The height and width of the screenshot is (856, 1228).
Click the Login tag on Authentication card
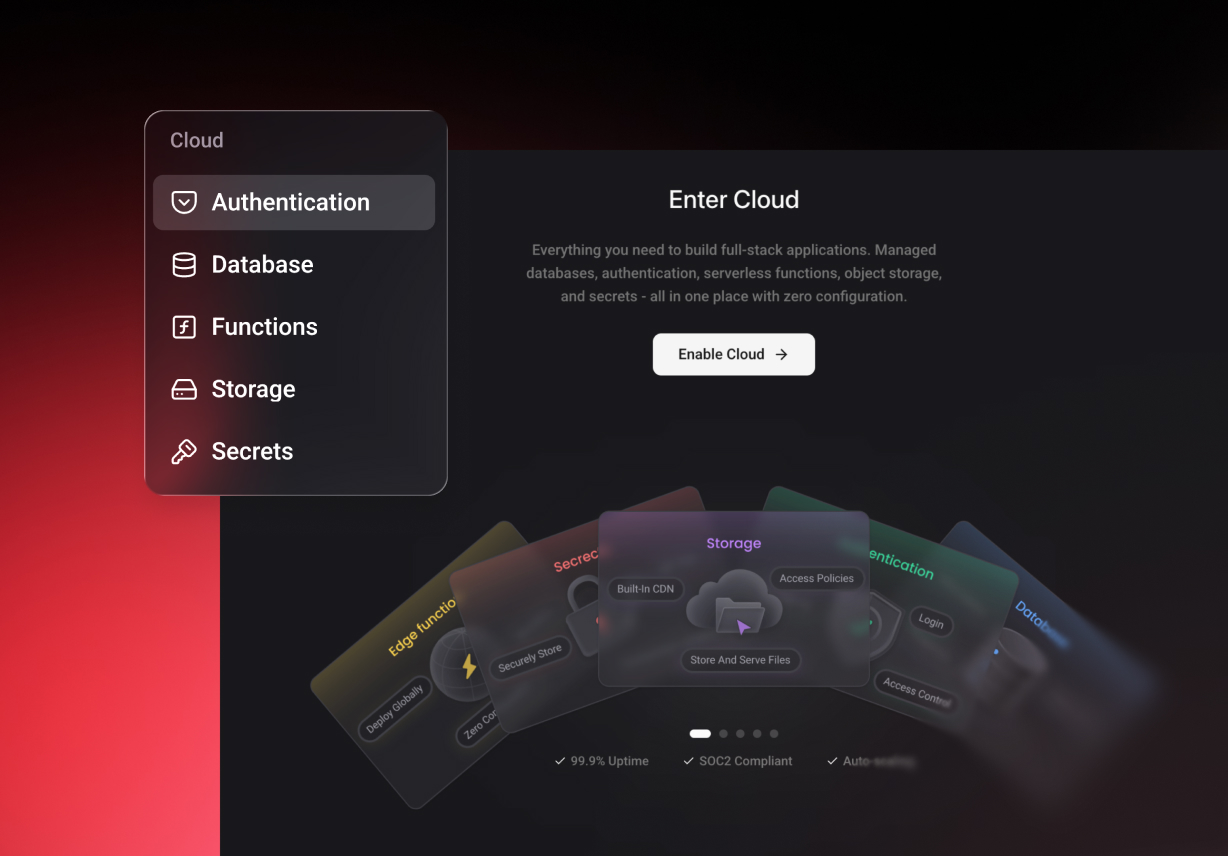(x=931, y=622)
